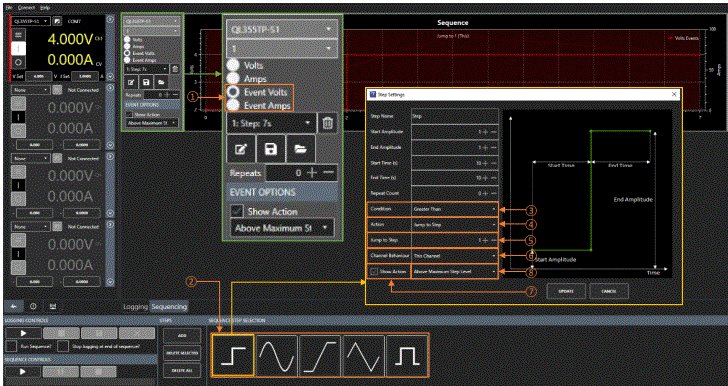
Task: Expand channel 1 settings with round down arrow
Action: coord(110,76)
